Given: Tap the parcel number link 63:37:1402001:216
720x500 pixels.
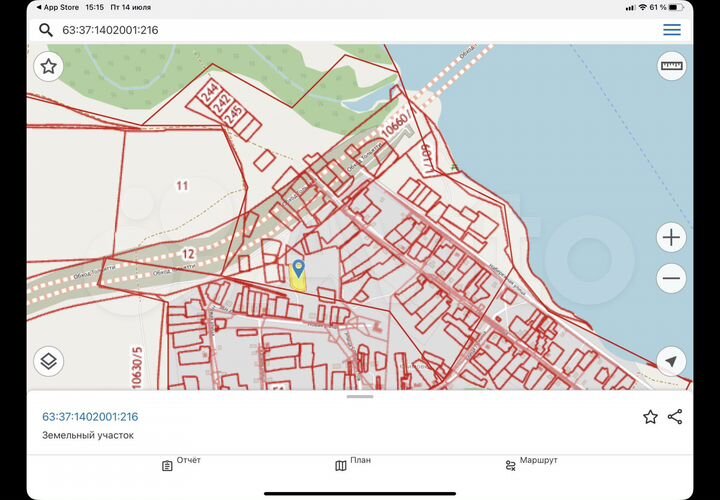Looking at the screenshot, I should [90, 417].
